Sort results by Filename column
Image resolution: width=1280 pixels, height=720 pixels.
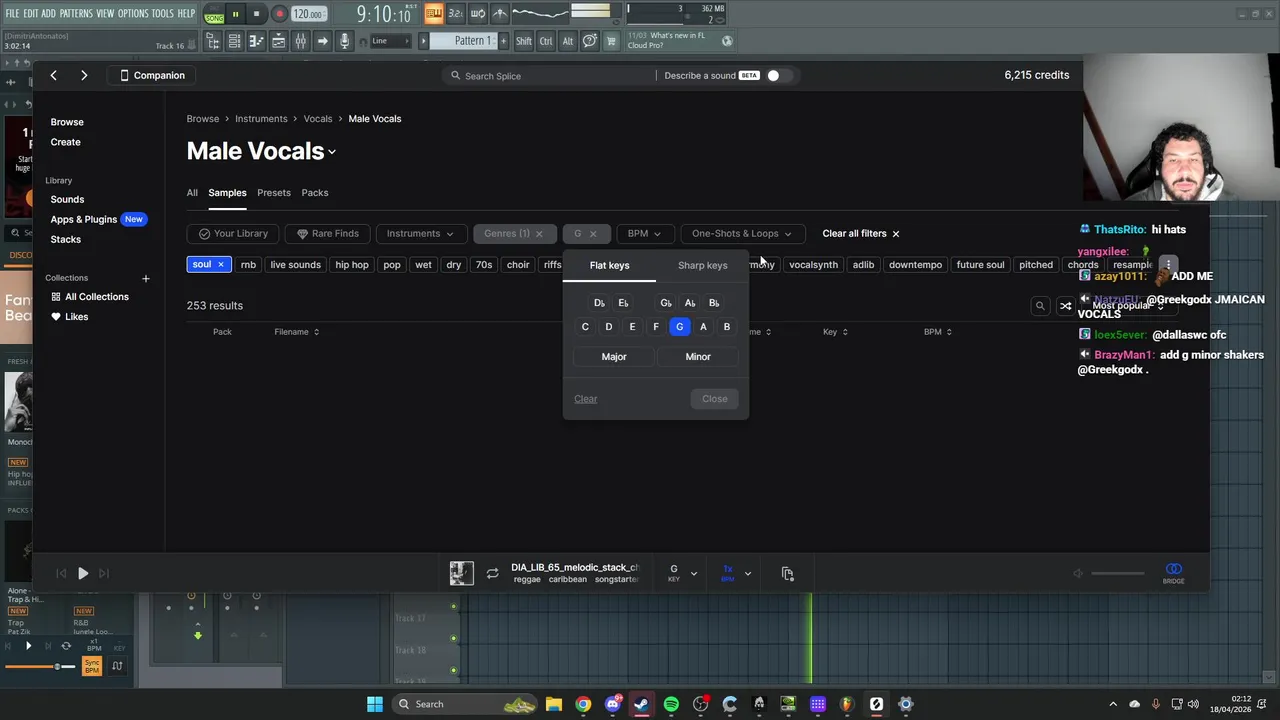[296, 332]
